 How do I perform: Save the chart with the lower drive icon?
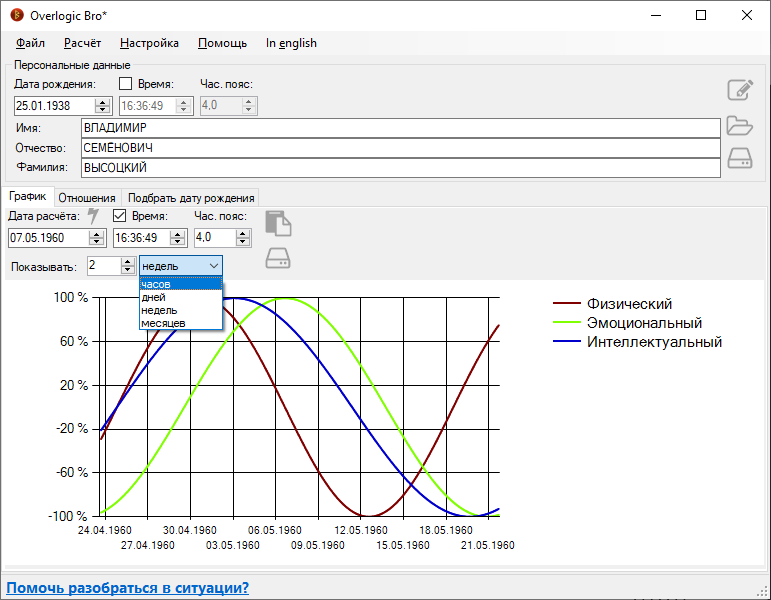278,259
